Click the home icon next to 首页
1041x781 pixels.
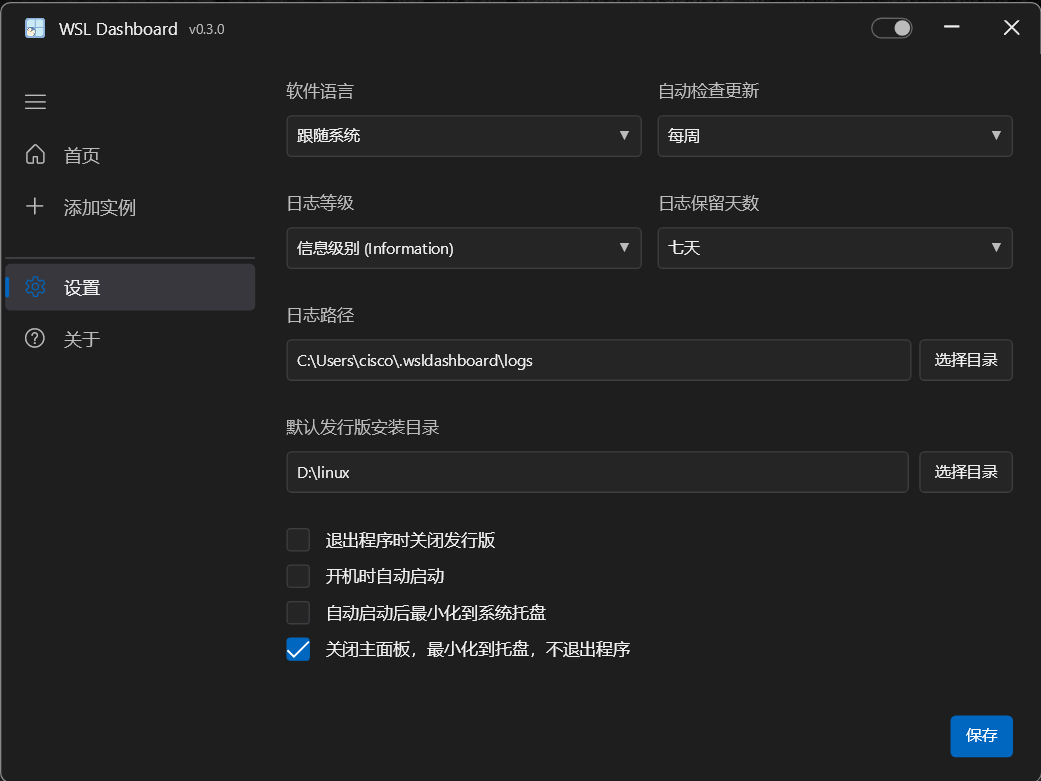[35, 154]
